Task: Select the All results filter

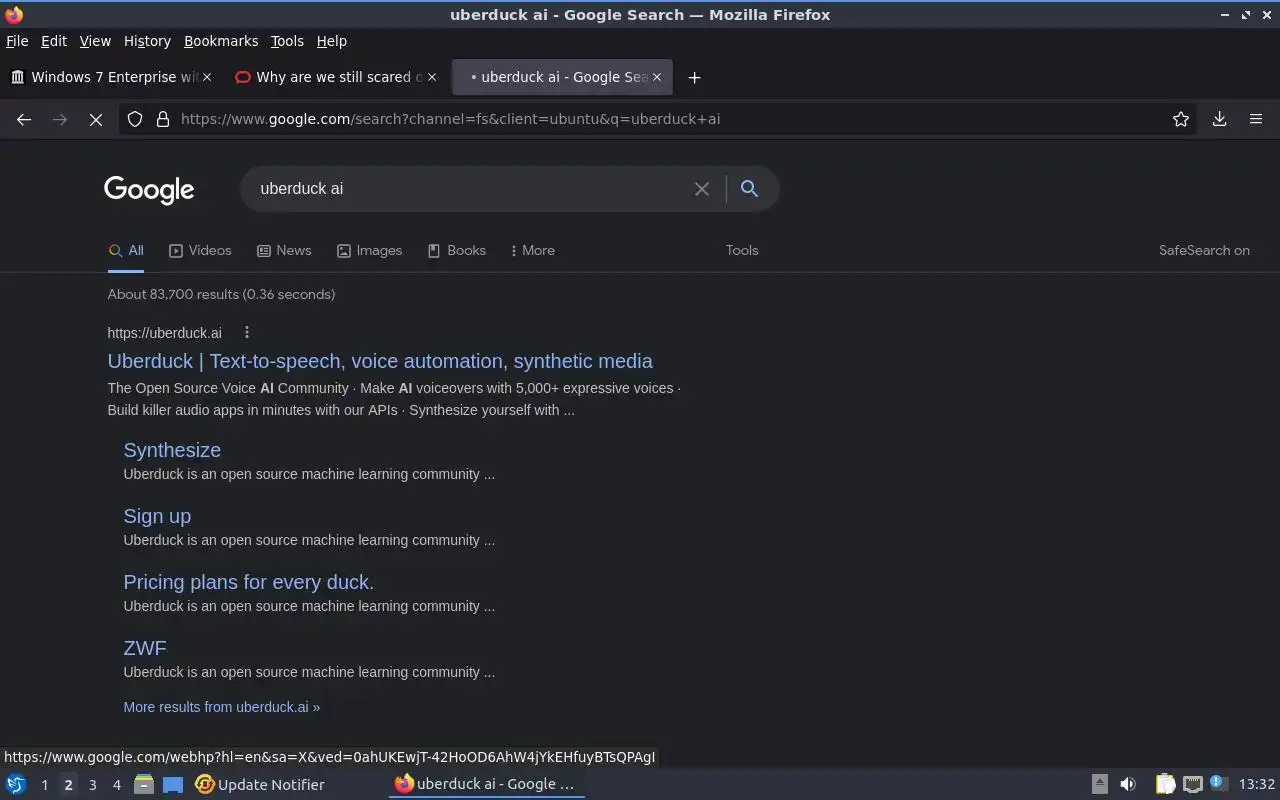Action: tap(126, 251)
